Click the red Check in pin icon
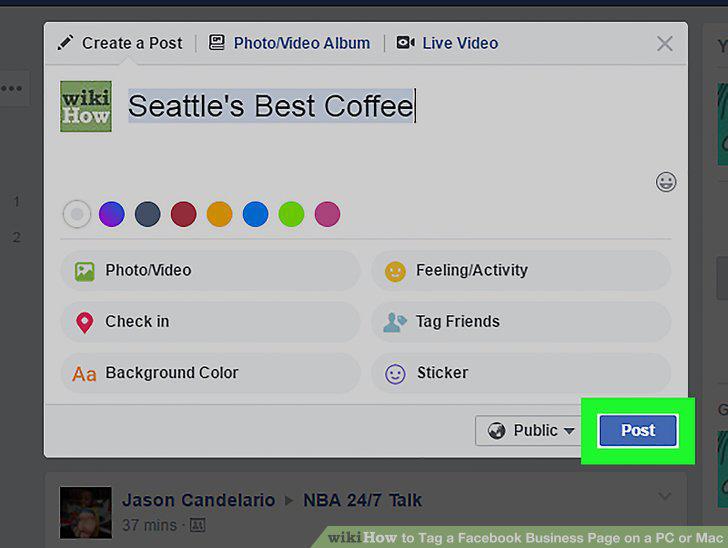Screen dimensions: 728x548 coord(84,323)
